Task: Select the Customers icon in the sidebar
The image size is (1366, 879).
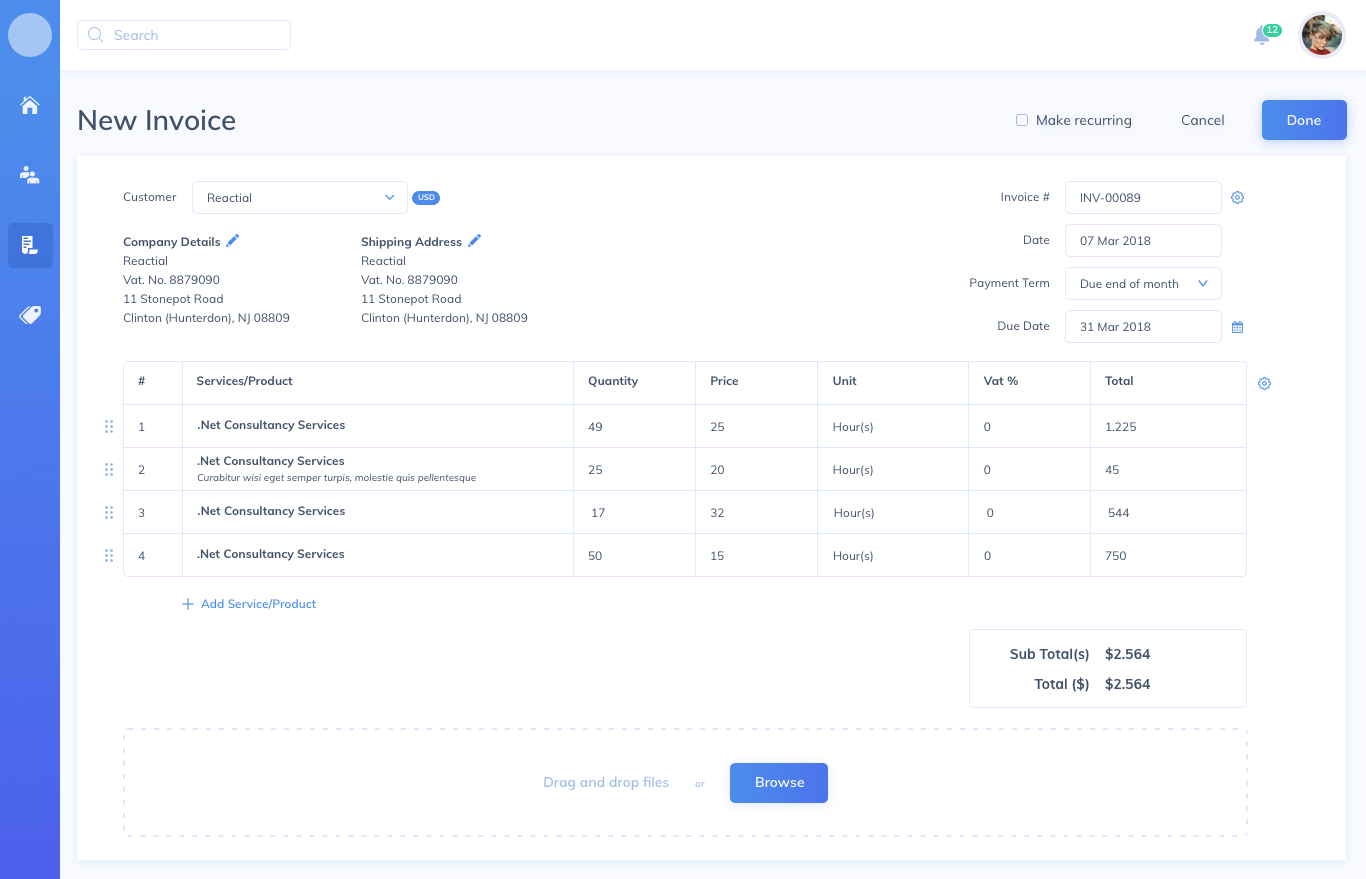Action: point(30,175)
